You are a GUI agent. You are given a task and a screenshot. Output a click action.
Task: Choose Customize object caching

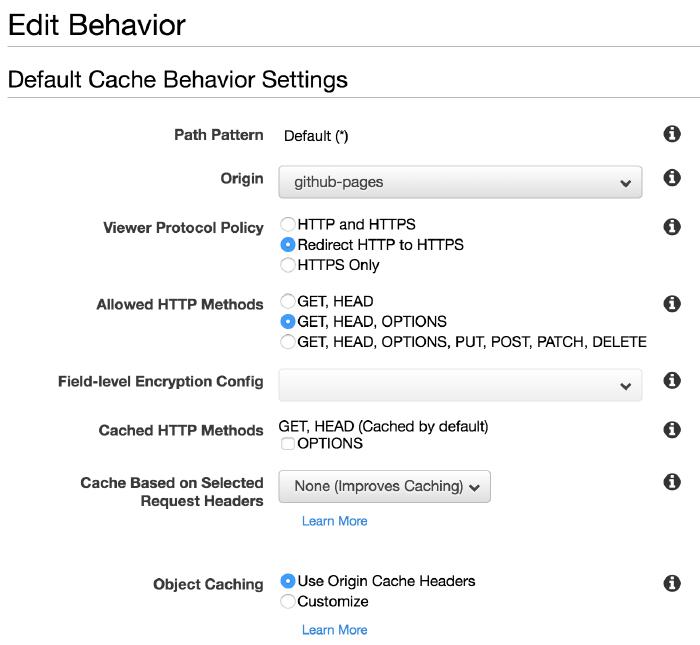[x=288, y=601]
